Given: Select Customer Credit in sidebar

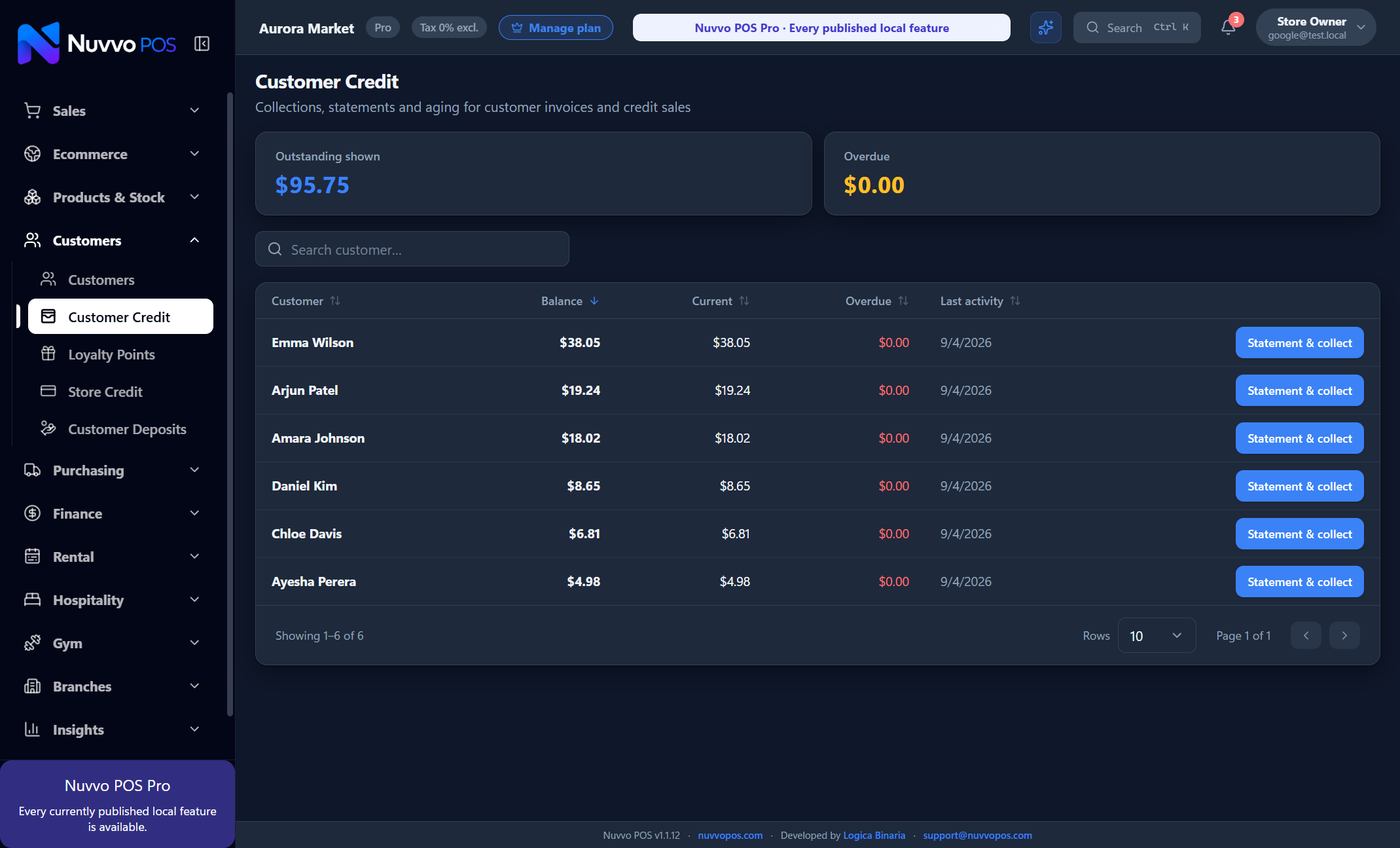Looking at the screenshot, I should coord(120,317).
